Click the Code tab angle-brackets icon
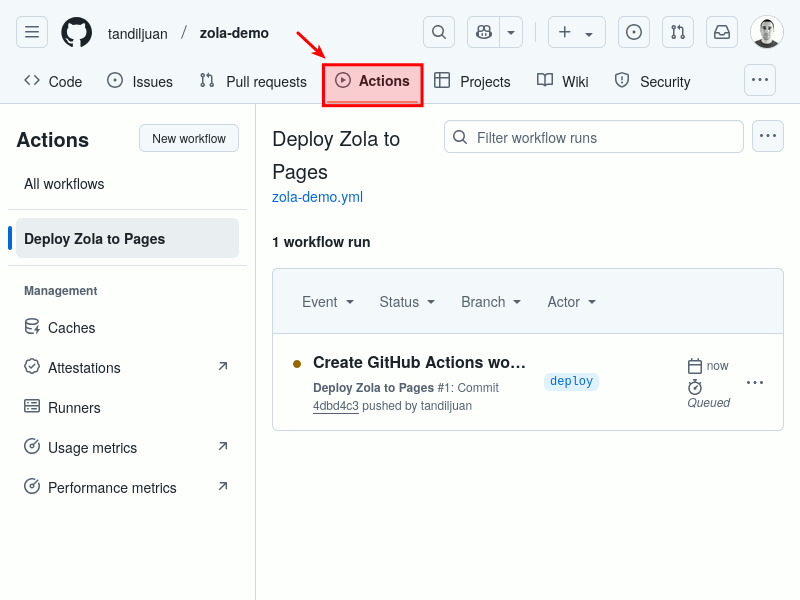800x600 pixels. [x=32, y=80]
